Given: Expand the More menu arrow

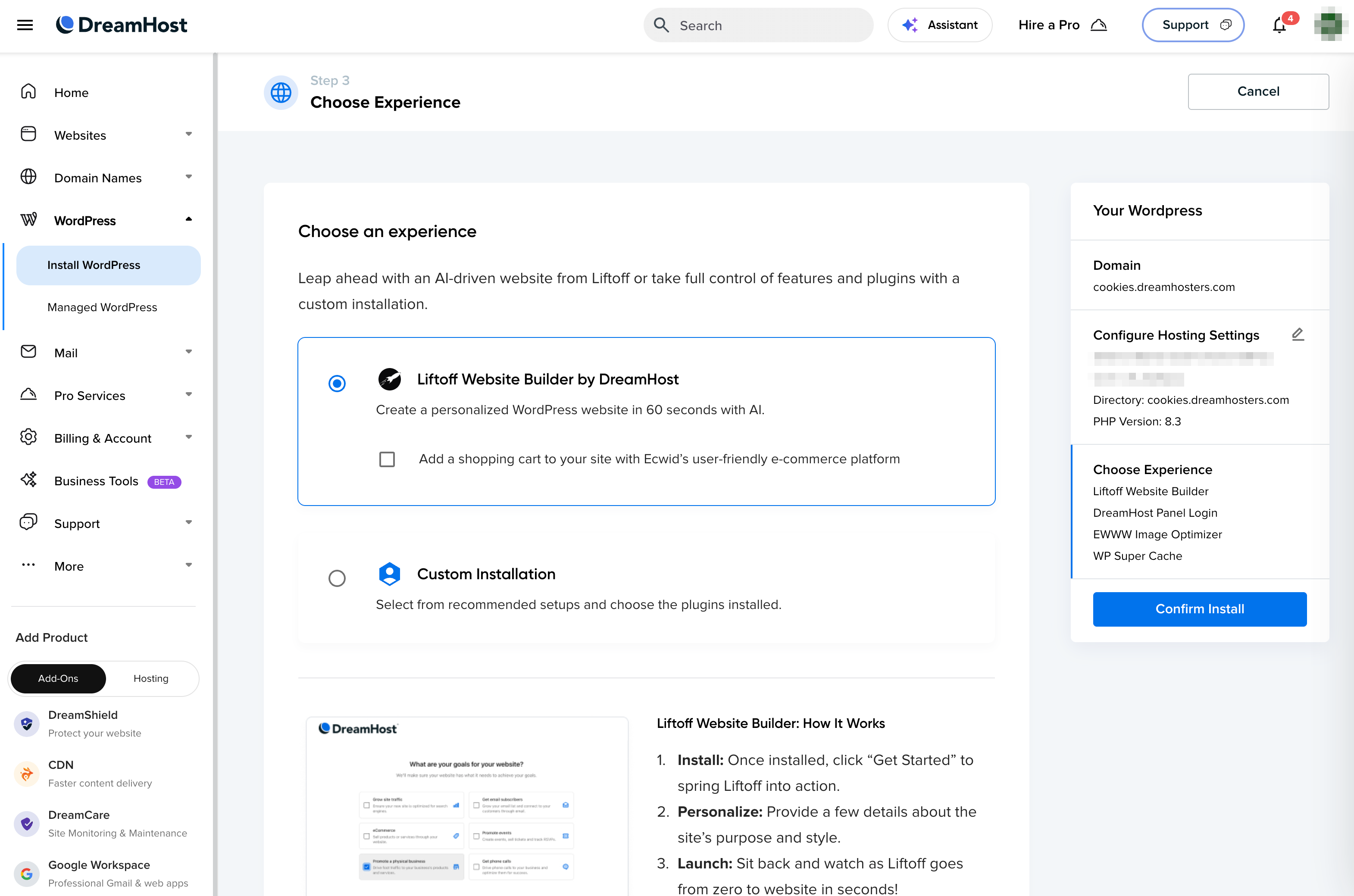Looking at the screenshot, I should [189, 565].
